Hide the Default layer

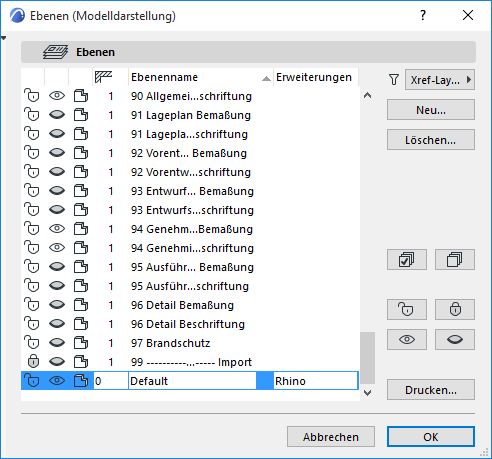click(57, 381)
